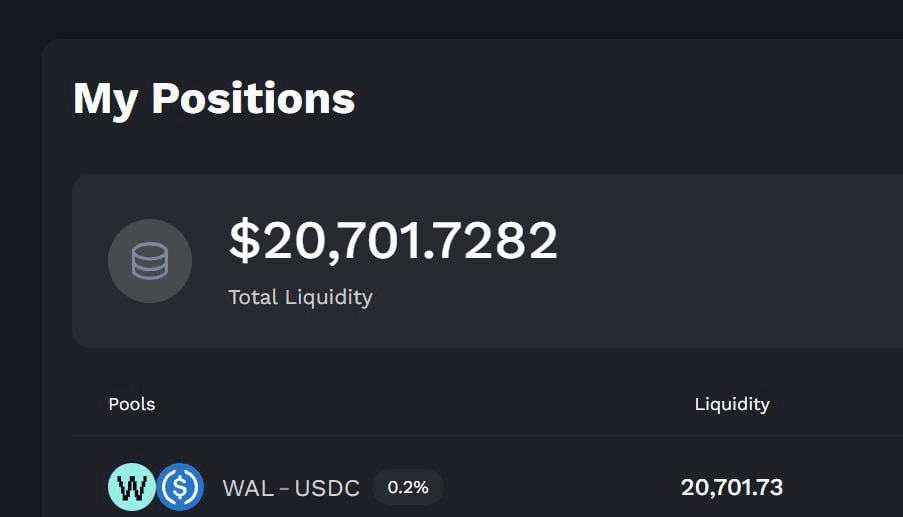
Task: Click the 0.2% fee tier badge
Action: [408, 488]
